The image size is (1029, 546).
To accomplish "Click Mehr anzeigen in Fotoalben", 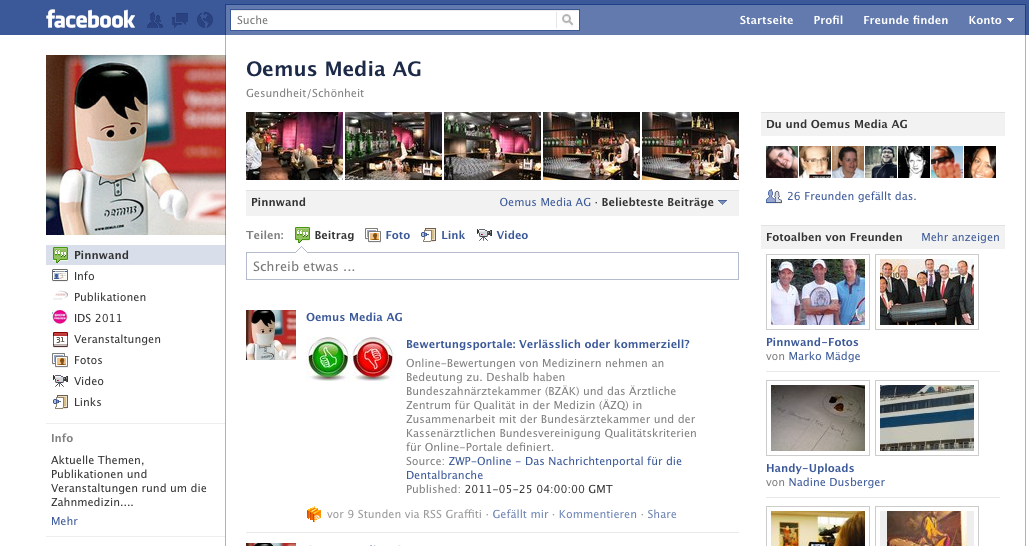I will [960, 237].
